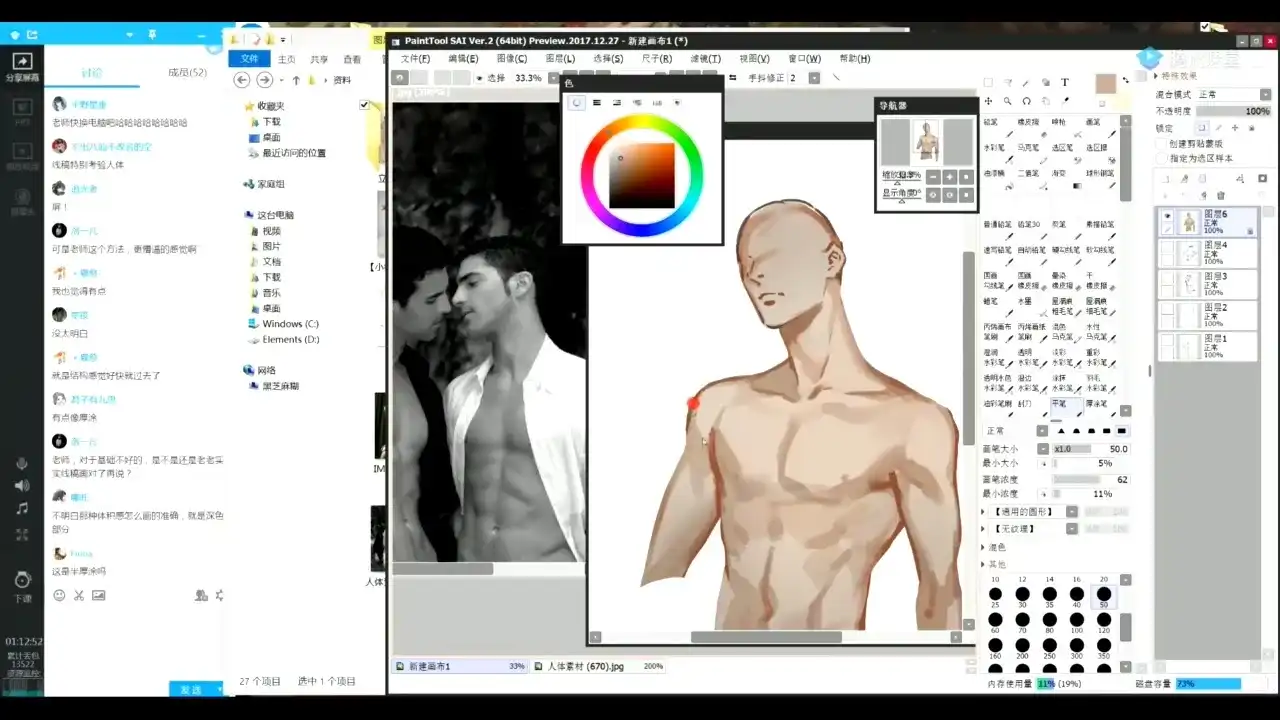Toggle visibility of layer 图层6
1280x720 pixels.
1167,216
